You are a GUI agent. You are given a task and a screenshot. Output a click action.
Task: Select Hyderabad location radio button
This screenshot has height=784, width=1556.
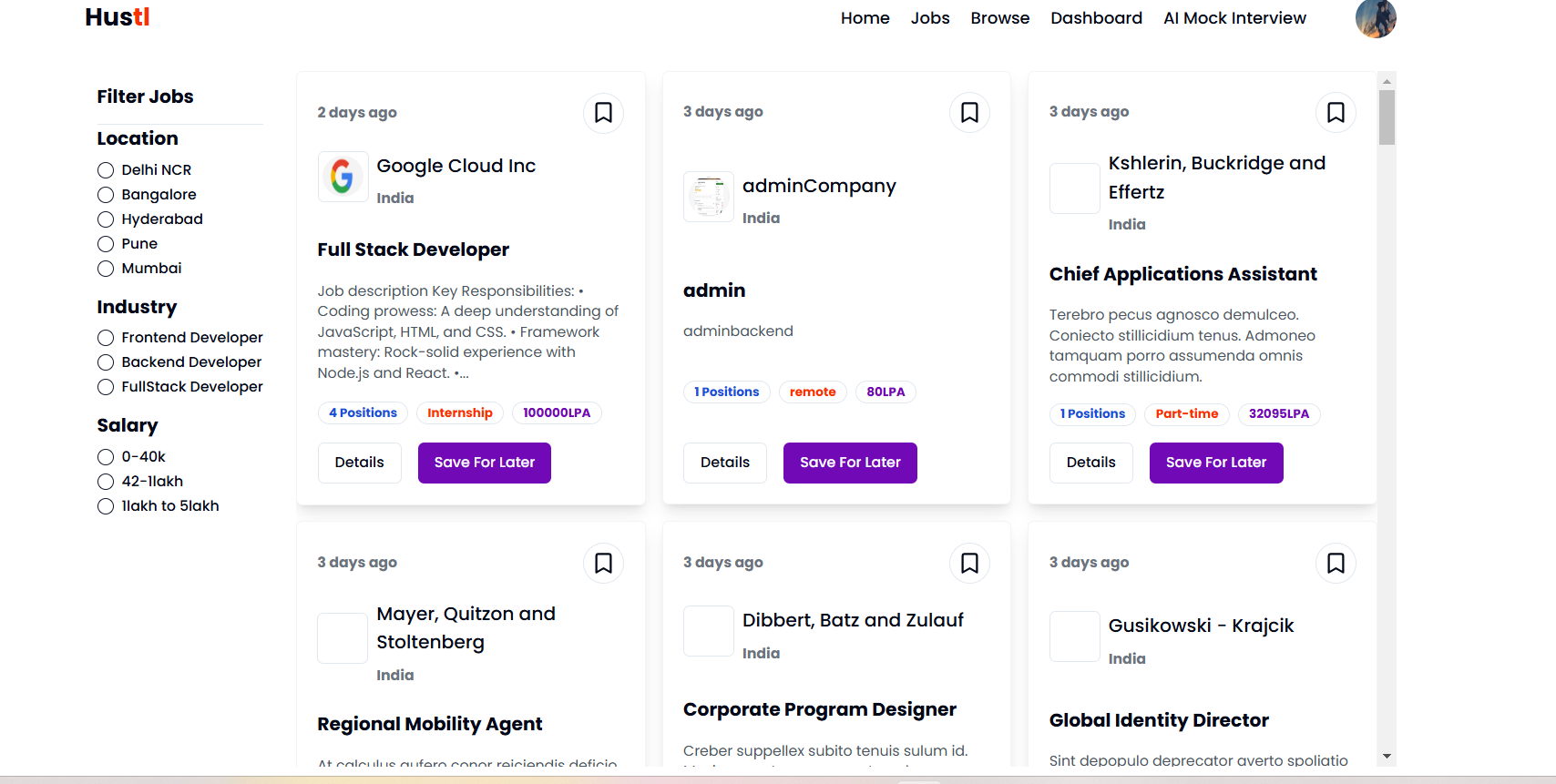coord(106,219)
